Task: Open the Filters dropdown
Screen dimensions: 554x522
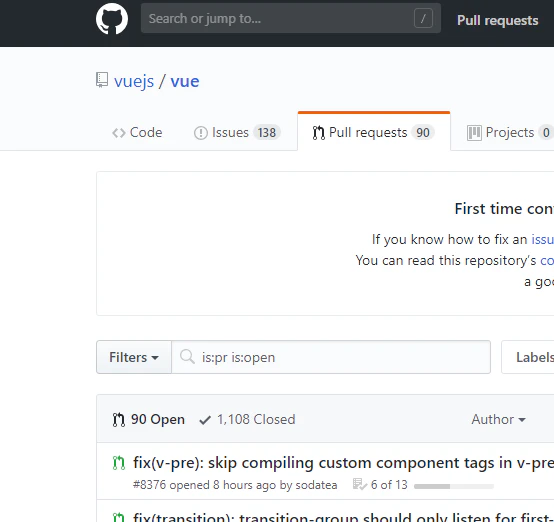Action: [x=134, y=357]
